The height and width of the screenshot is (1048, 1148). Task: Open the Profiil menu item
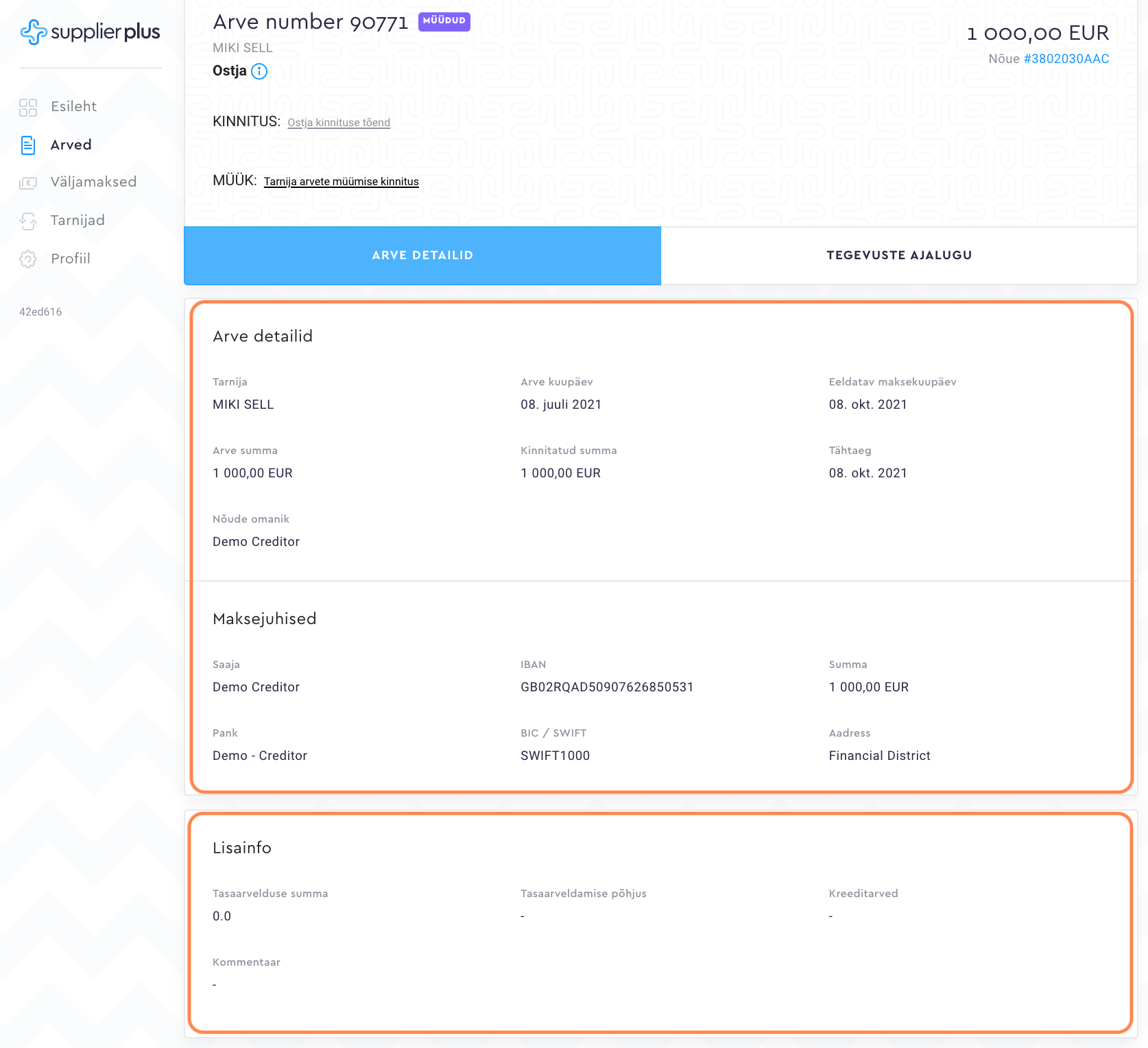[x=71, y=259]
